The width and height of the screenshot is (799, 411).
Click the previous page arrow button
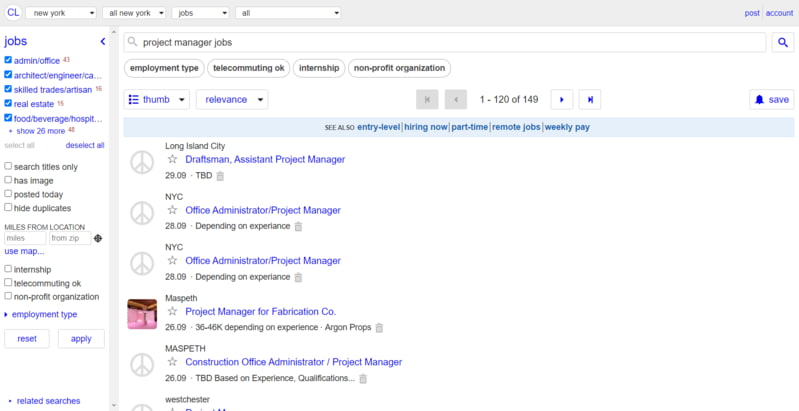(456, 99)
